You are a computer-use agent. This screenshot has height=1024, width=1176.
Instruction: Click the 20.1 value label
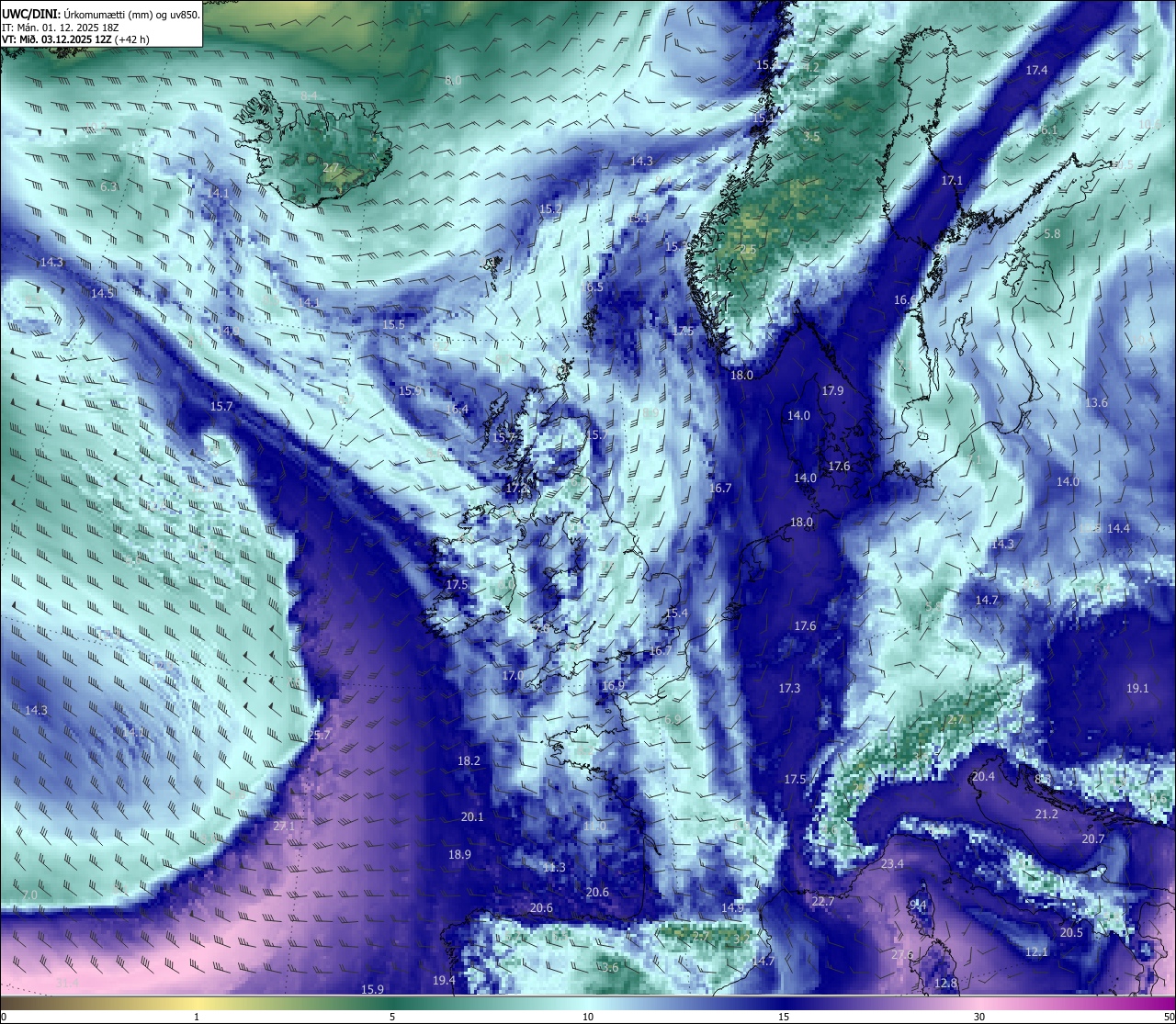click(x=472, y=816)
